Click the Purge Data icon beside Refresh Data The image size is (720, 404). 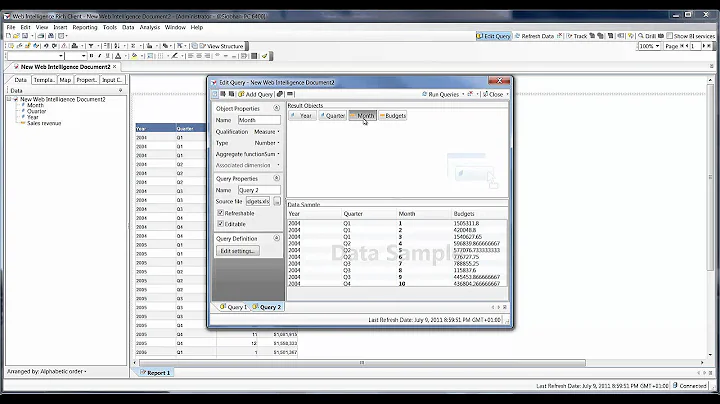559,36
